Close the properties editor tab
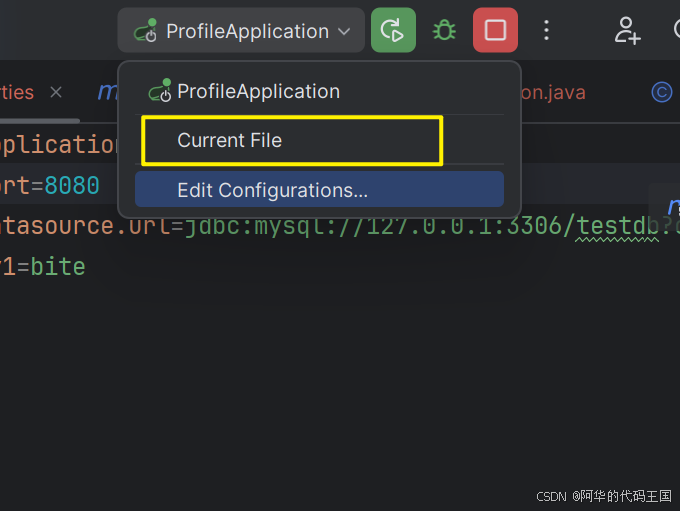The image size is (680, 511). [x=56, y=92]
